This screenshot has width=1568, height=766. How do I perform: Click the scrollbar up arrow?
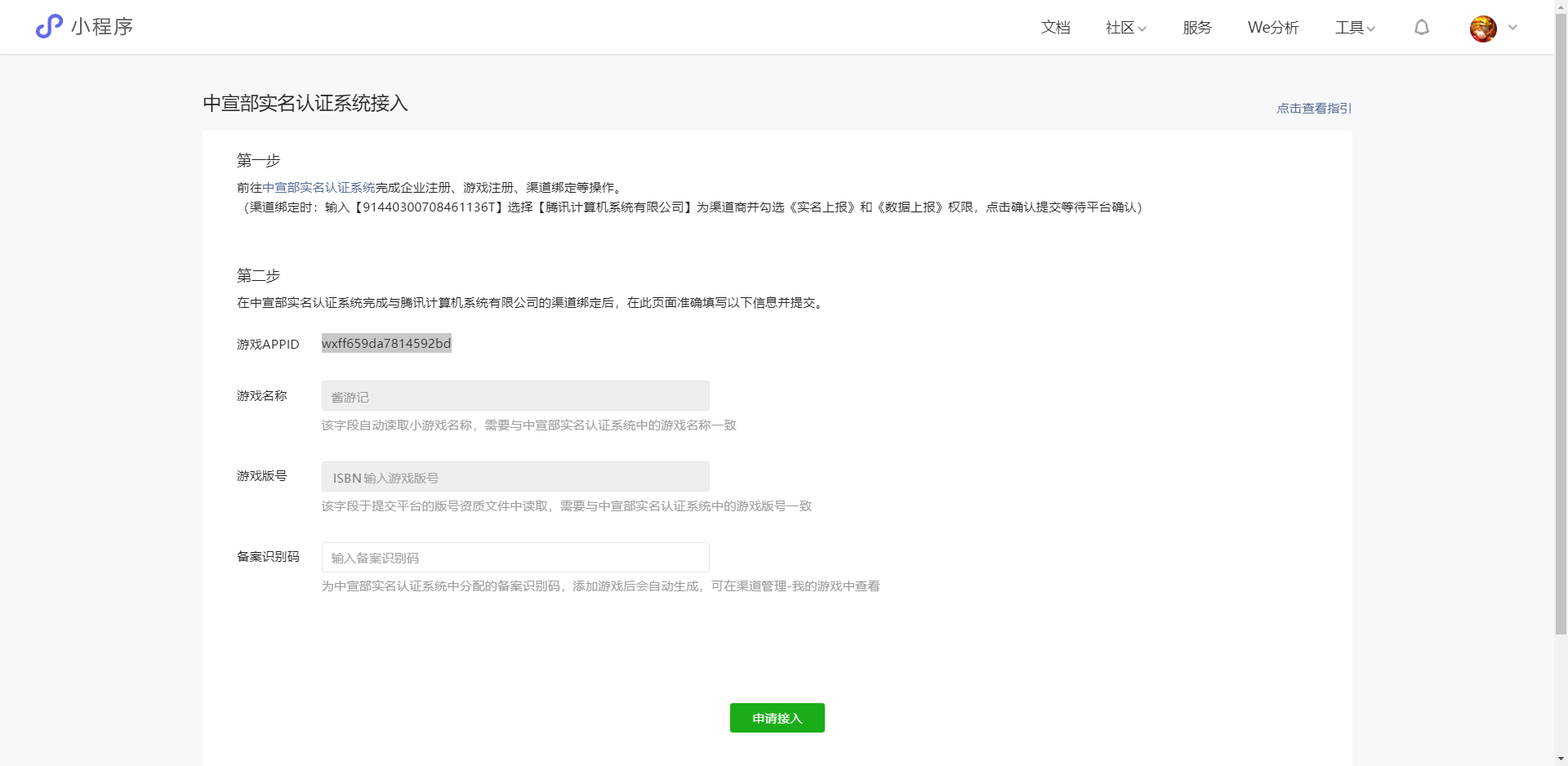point(1561,6)
